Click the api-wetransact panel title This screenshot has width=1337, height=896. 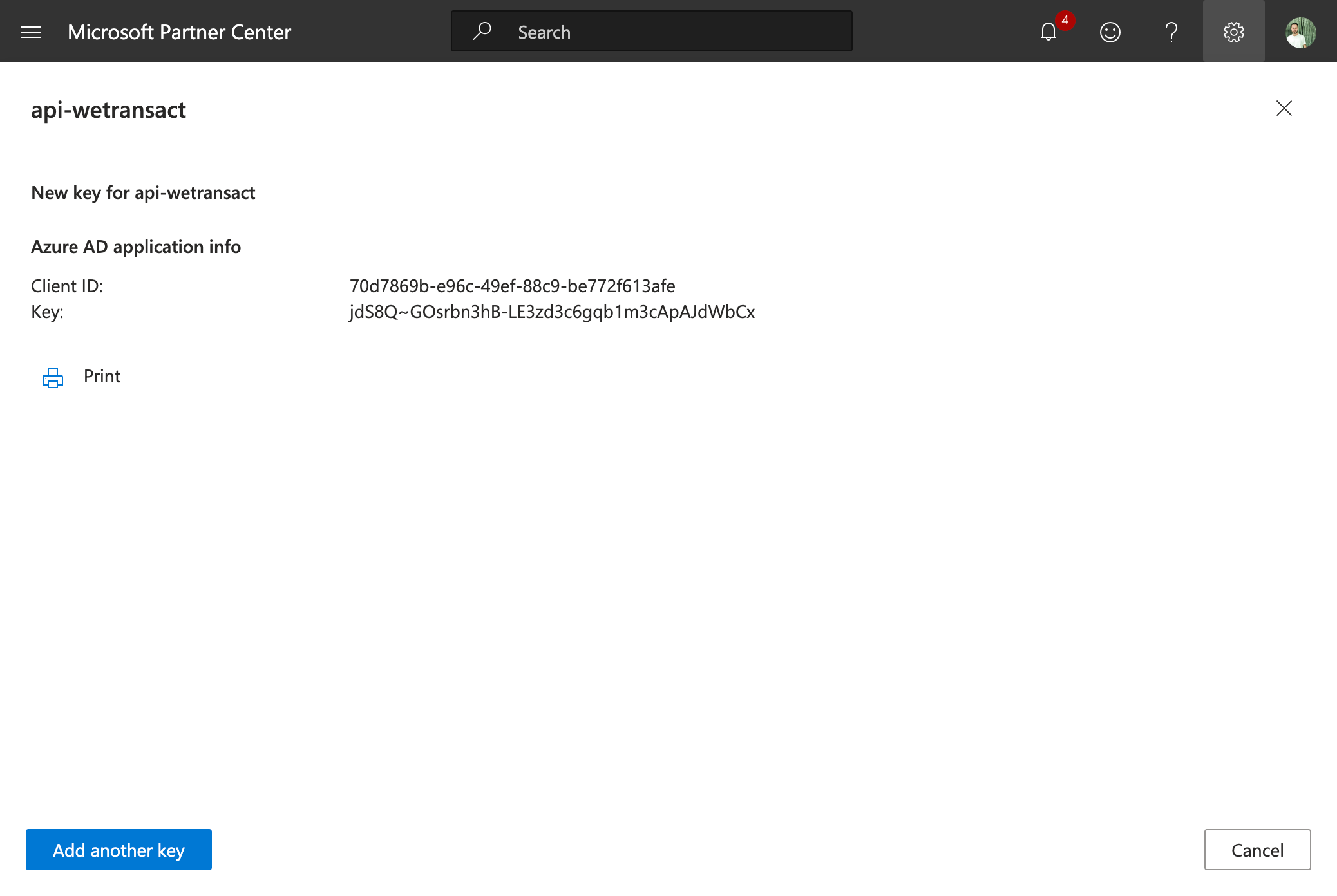point(108,110)
